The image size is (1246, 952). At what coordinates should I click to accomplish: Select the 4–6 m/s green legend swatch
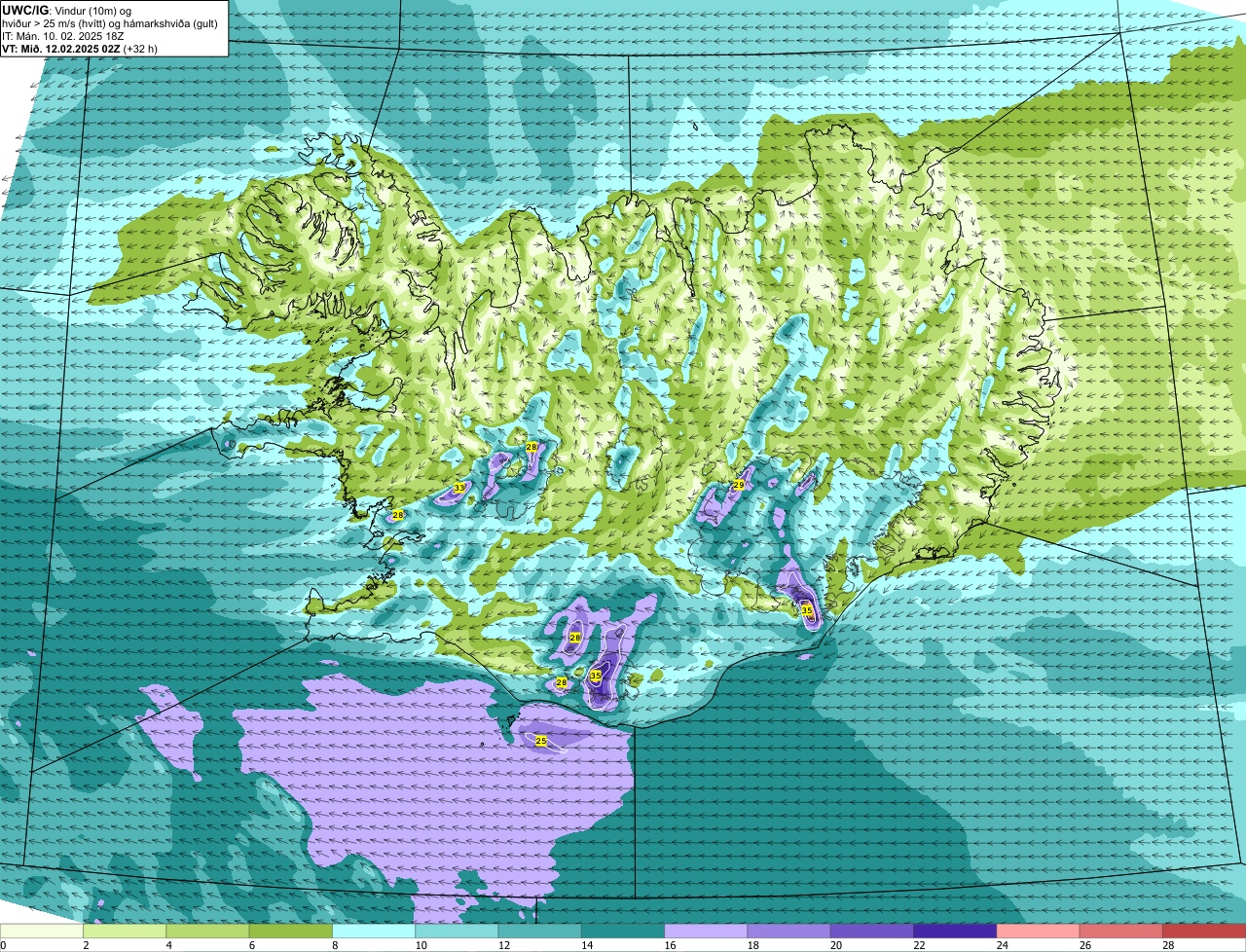207,931
